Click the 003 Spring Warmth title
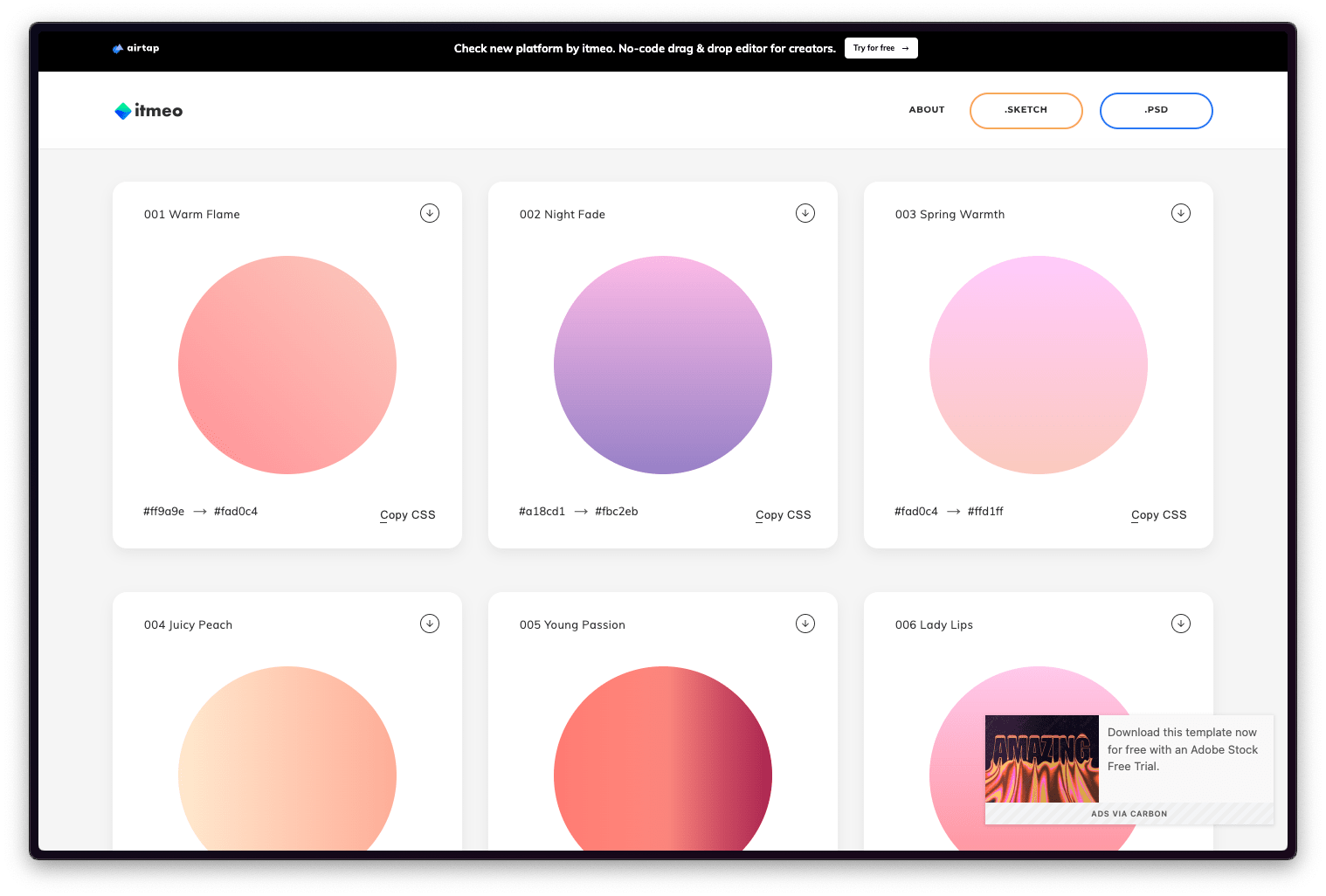The width and height of the screenshot is (1326, 896). pos(950,215)
